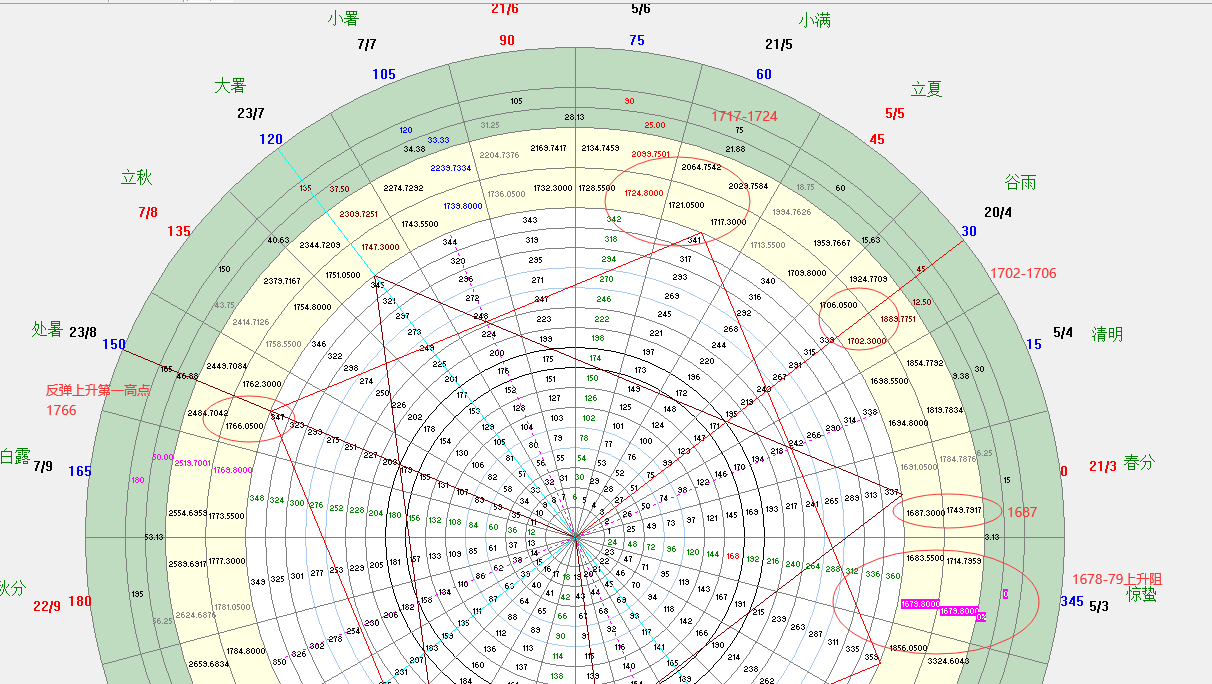The image size is (1212, 684).
Task: Click the red date label 5/5
Action: [895, 114]
